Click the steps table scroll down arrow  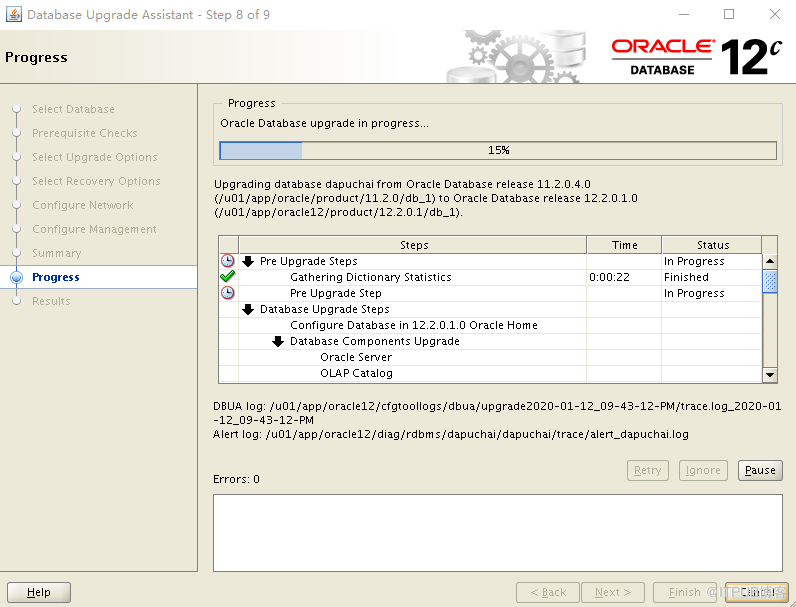[770, 375]
